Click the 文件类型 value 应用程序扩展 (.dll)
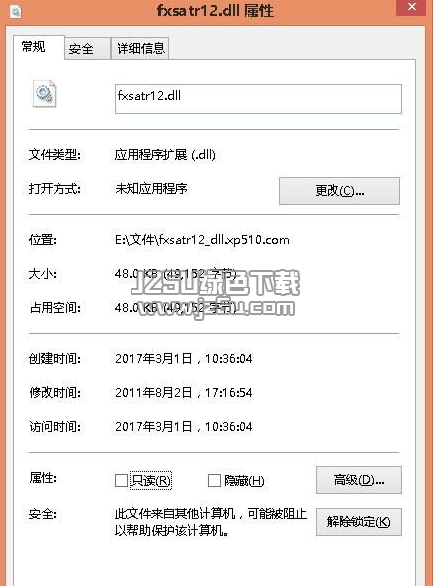The image size is (433, 586). (165, 155)
